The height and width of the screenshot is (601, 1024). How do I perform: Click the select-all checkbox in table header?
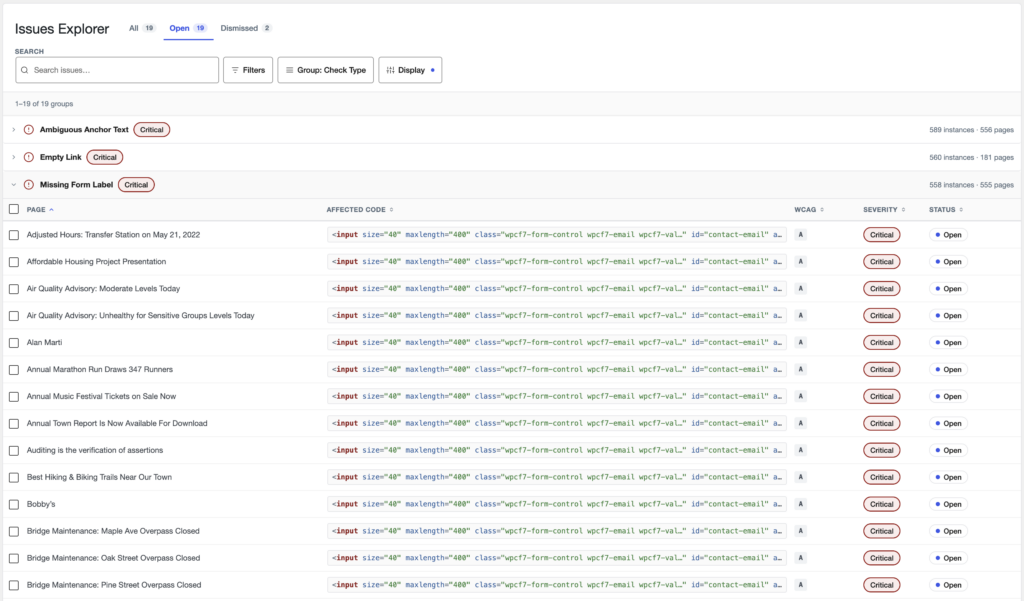(x=14, y=209)
